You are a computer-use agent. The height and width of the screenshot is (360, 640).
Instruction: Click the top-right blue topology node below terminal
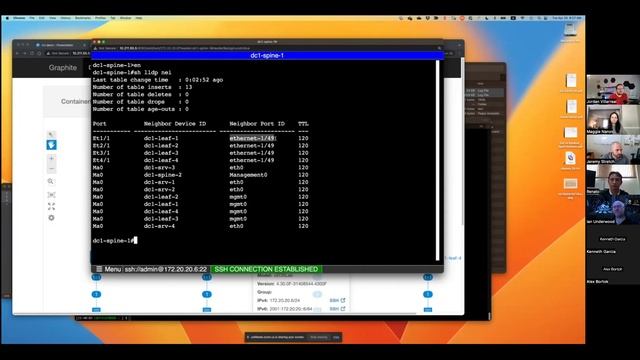(428, 277)
